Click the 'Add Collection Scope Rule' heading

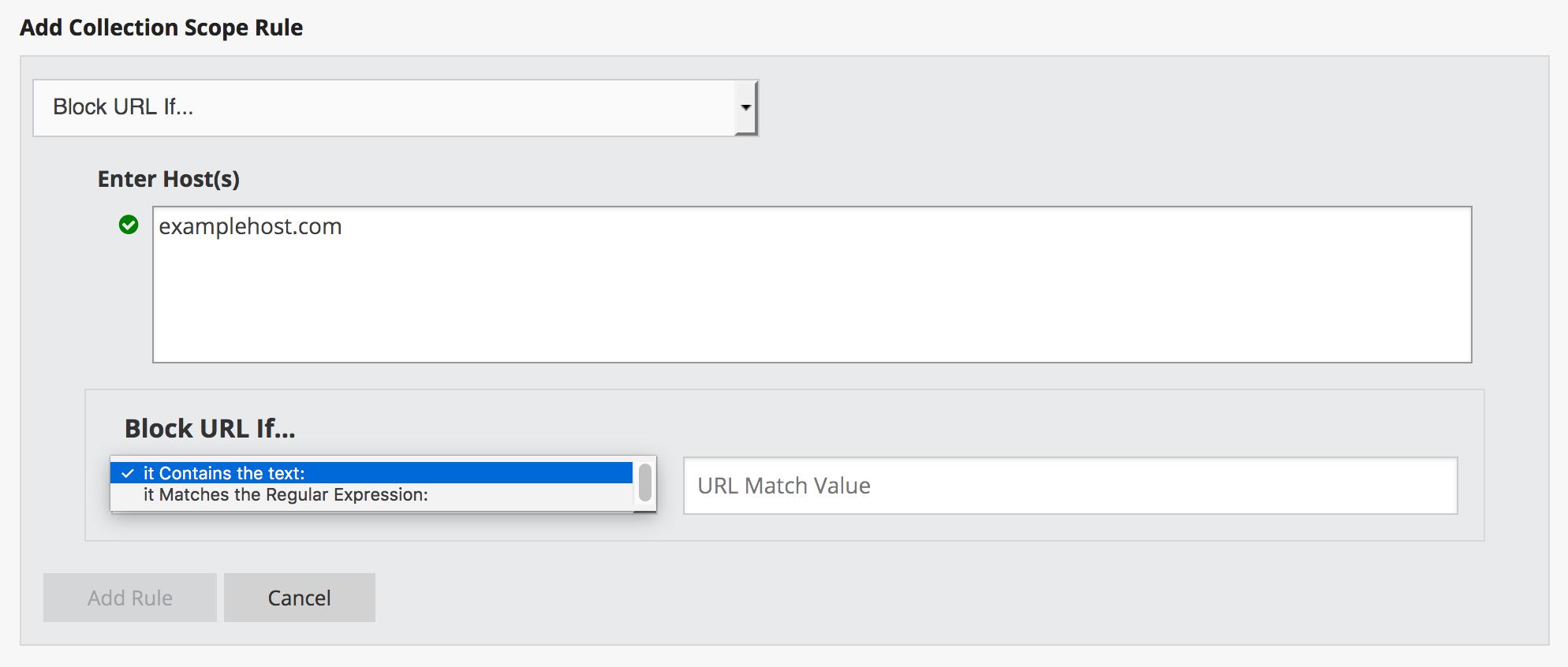[161, 28]
